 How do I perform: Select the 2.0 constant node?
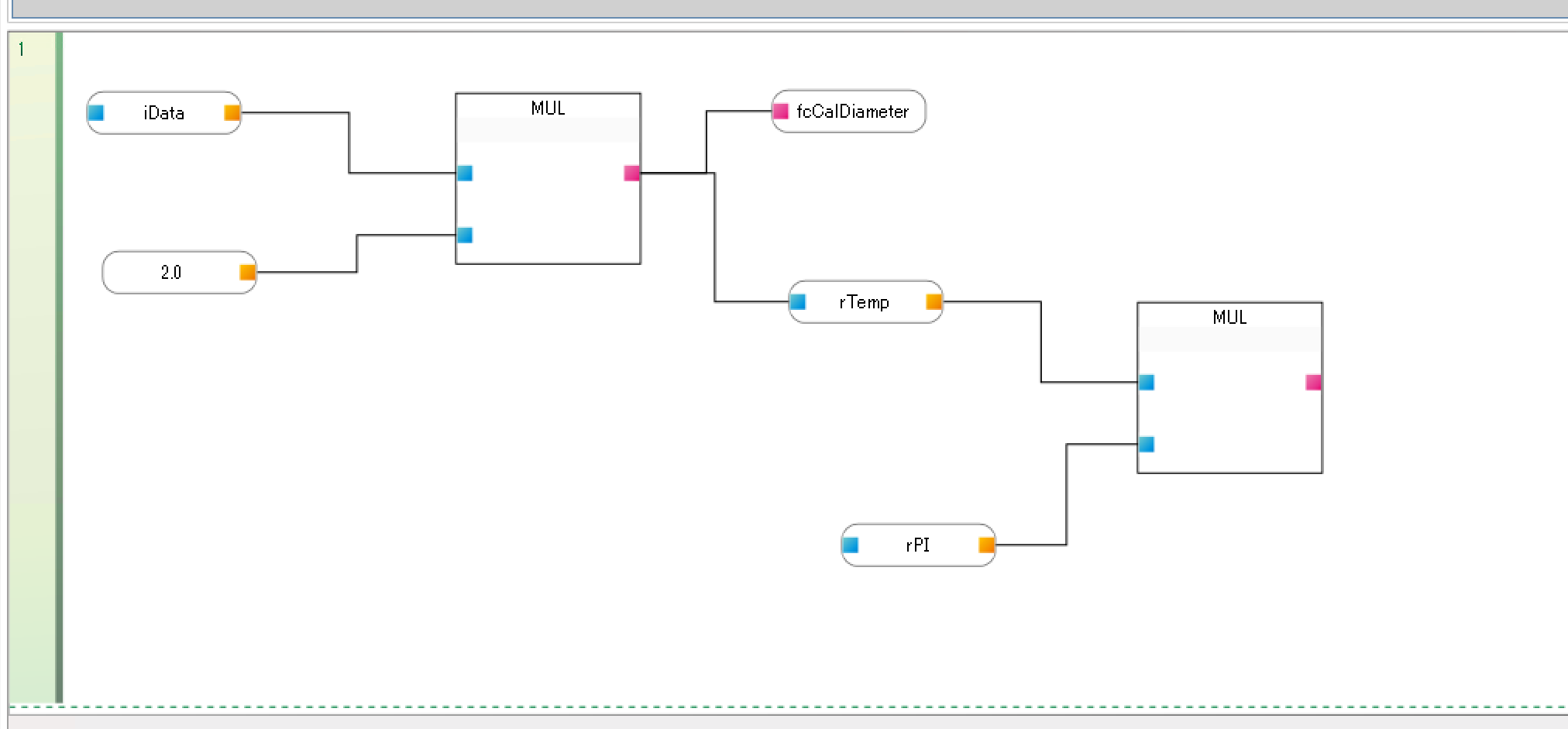[171, 272]
